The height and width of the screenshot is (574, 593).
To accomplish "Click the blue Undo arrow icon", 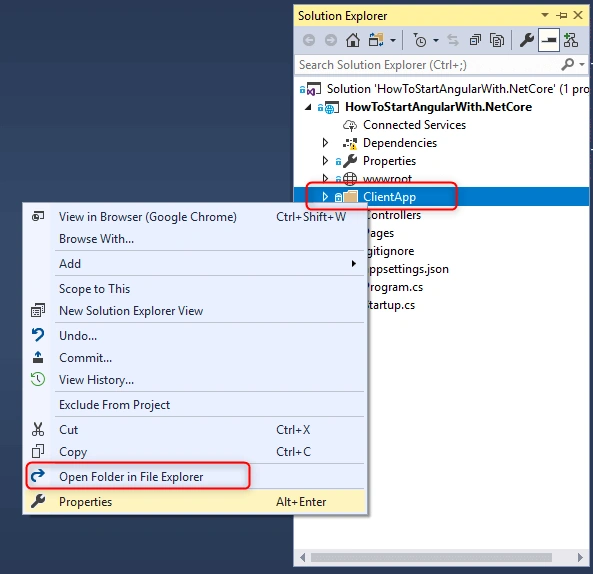I will coord(38,335).
